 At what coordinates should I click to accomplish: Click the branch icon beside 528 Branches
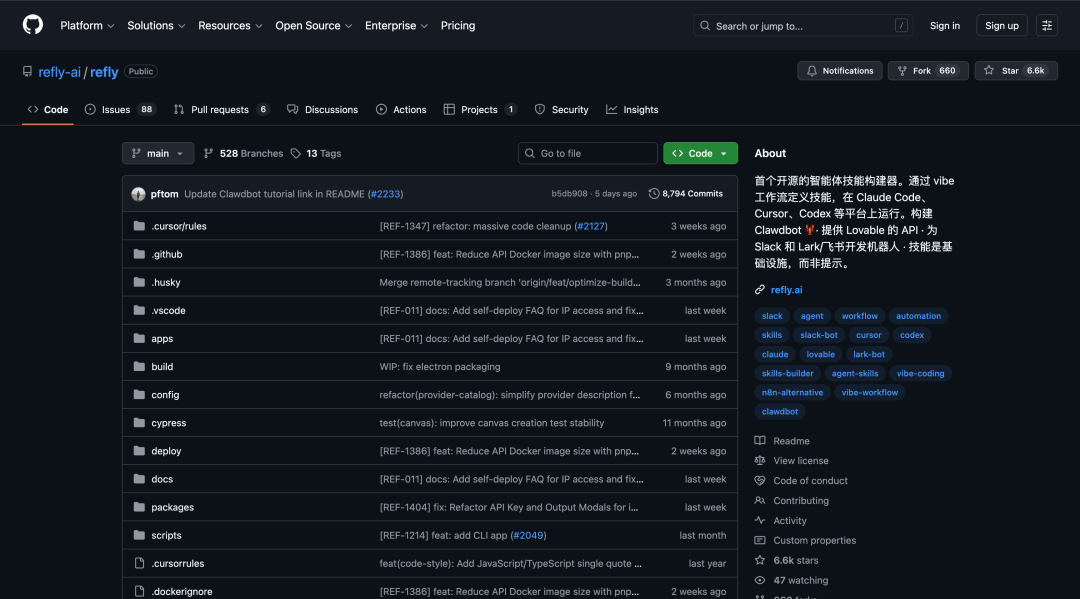[209, 154]
